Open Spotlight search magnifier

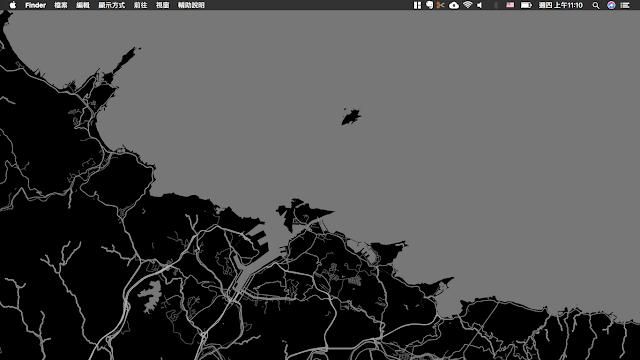pyautogui.click(x=596, y=5)
